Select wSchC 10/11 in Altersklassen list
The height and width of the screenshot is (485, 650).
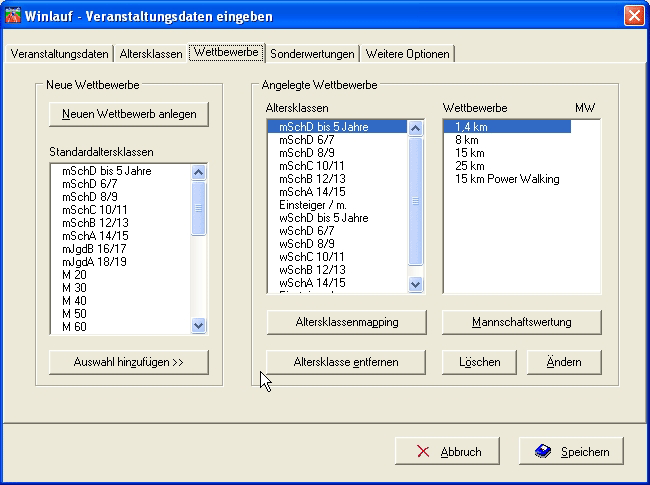(x=310, y=257)
